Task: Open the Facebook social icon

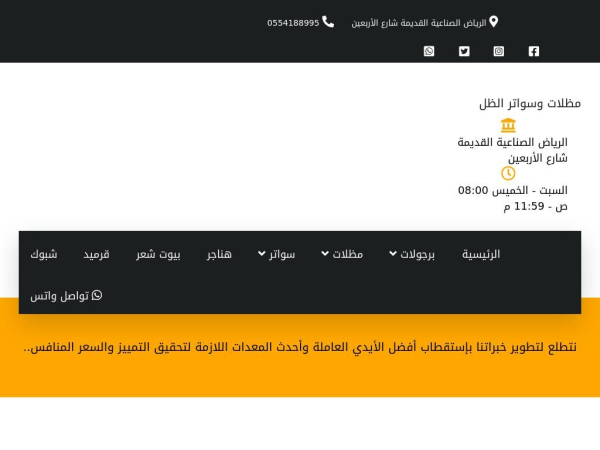Action: tap(534, 51)
